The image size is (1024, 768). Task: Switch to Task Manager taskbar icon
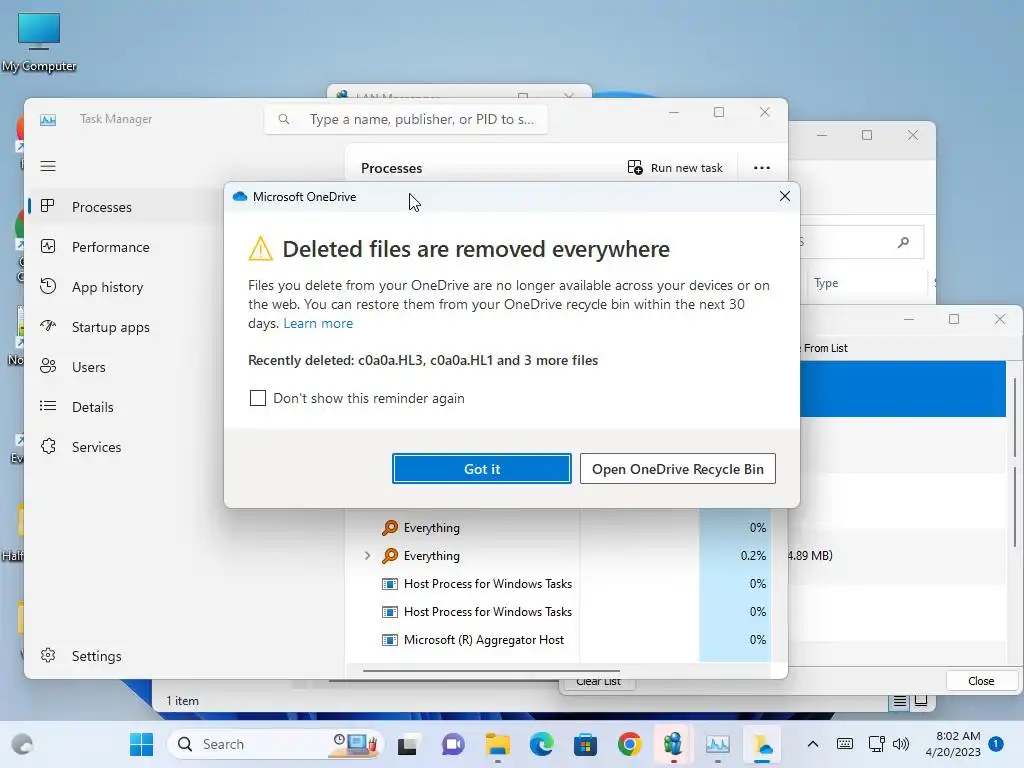tap(717, 744)
